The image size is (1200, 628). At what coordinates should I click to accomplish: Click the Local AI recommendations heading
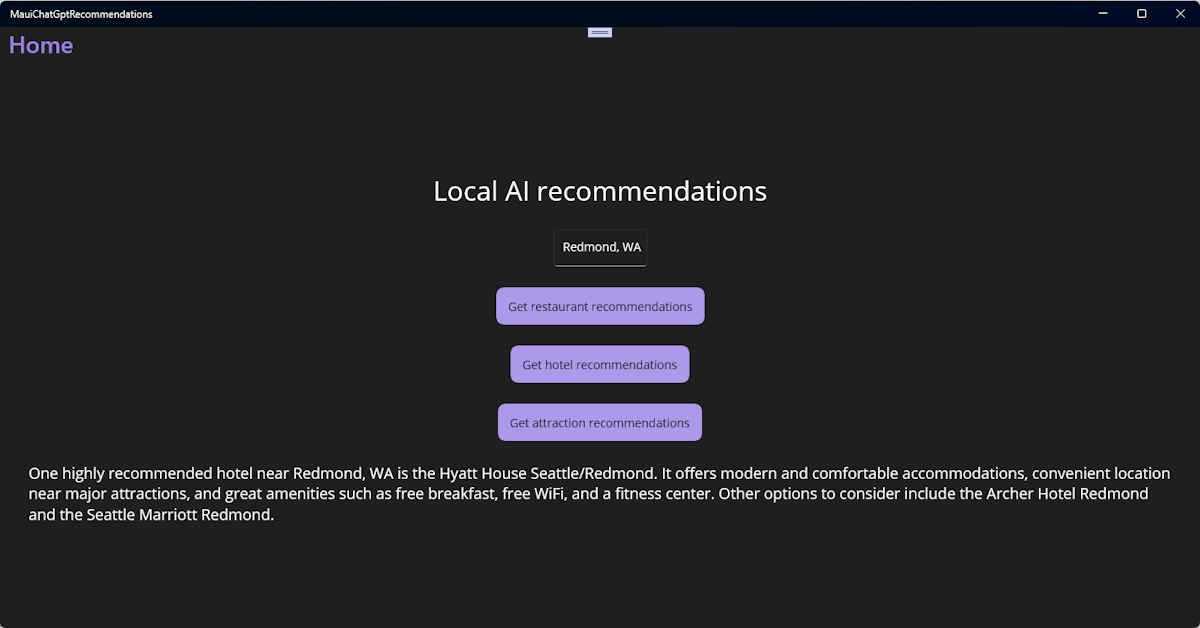[x=600, y=190]
